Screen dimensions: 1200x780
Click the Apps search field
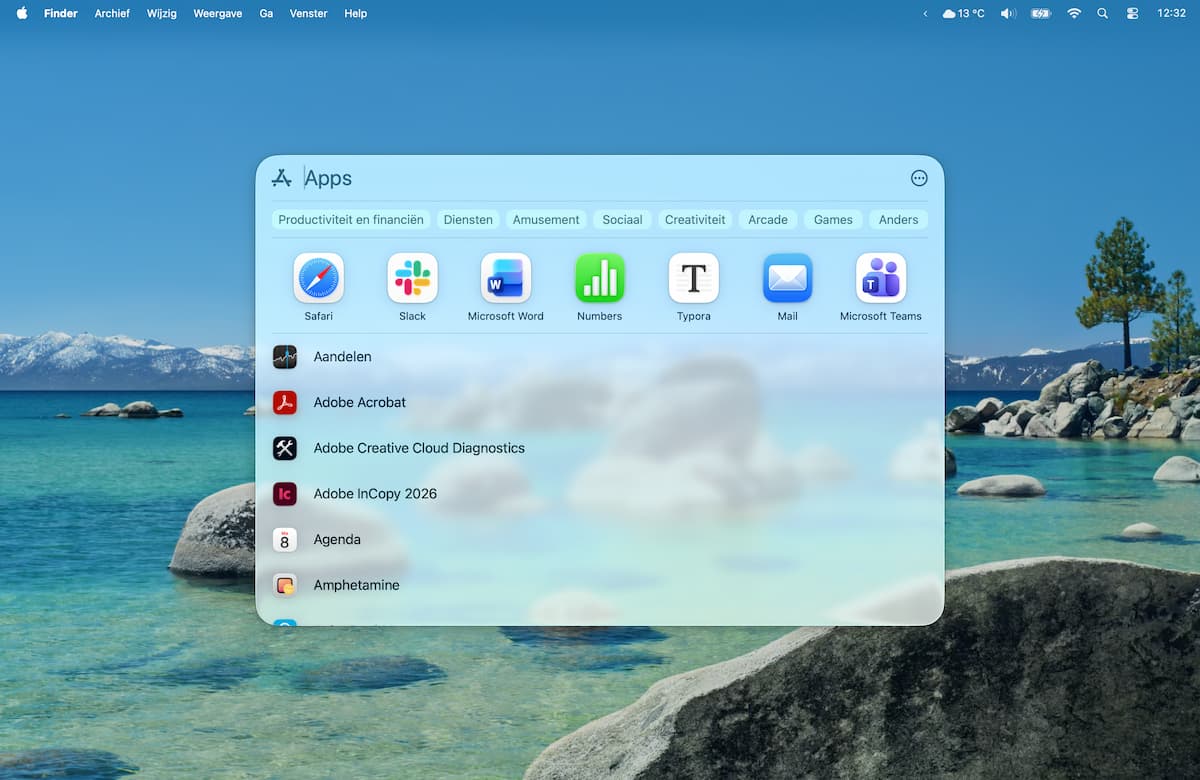[x=600, y=178]
